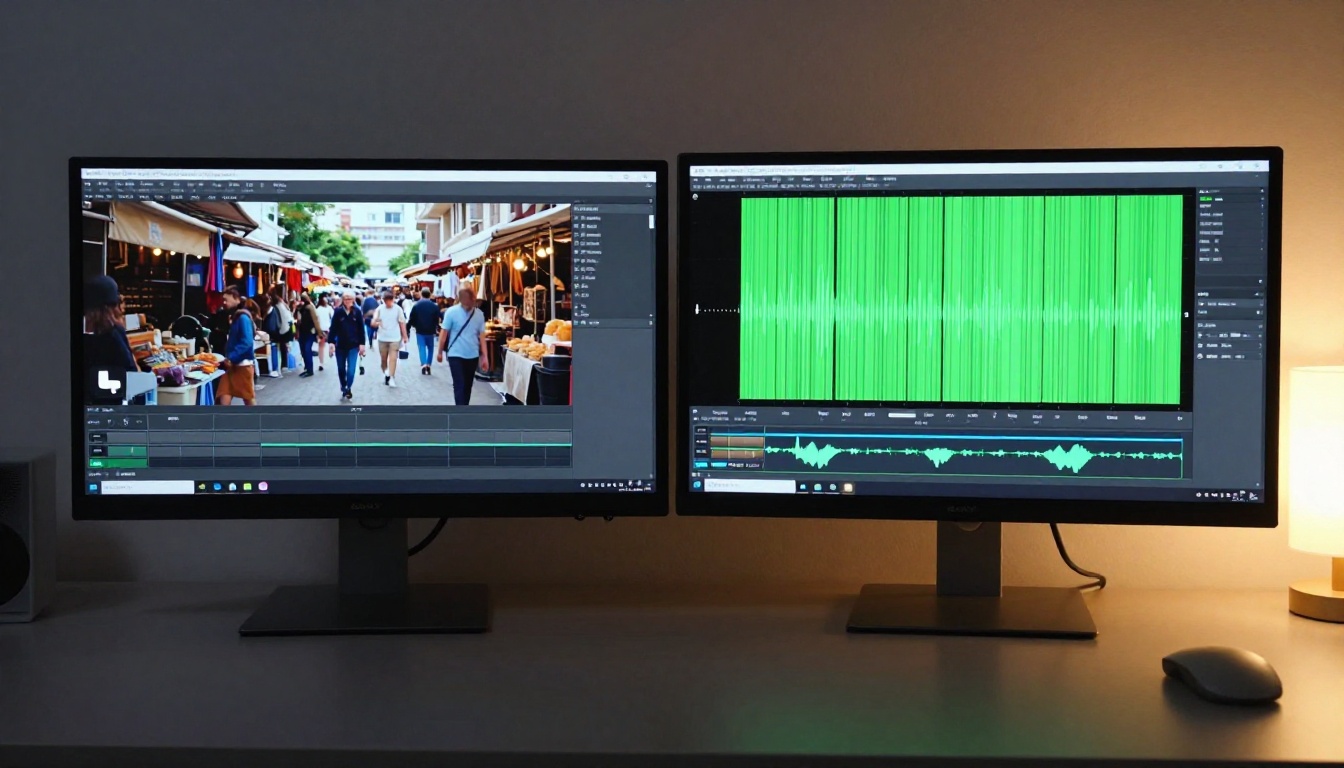Open the Start menu on the right monitor
Image resolution: width=1344 pixels, height=768 pixels.
(x=697, y=485)
